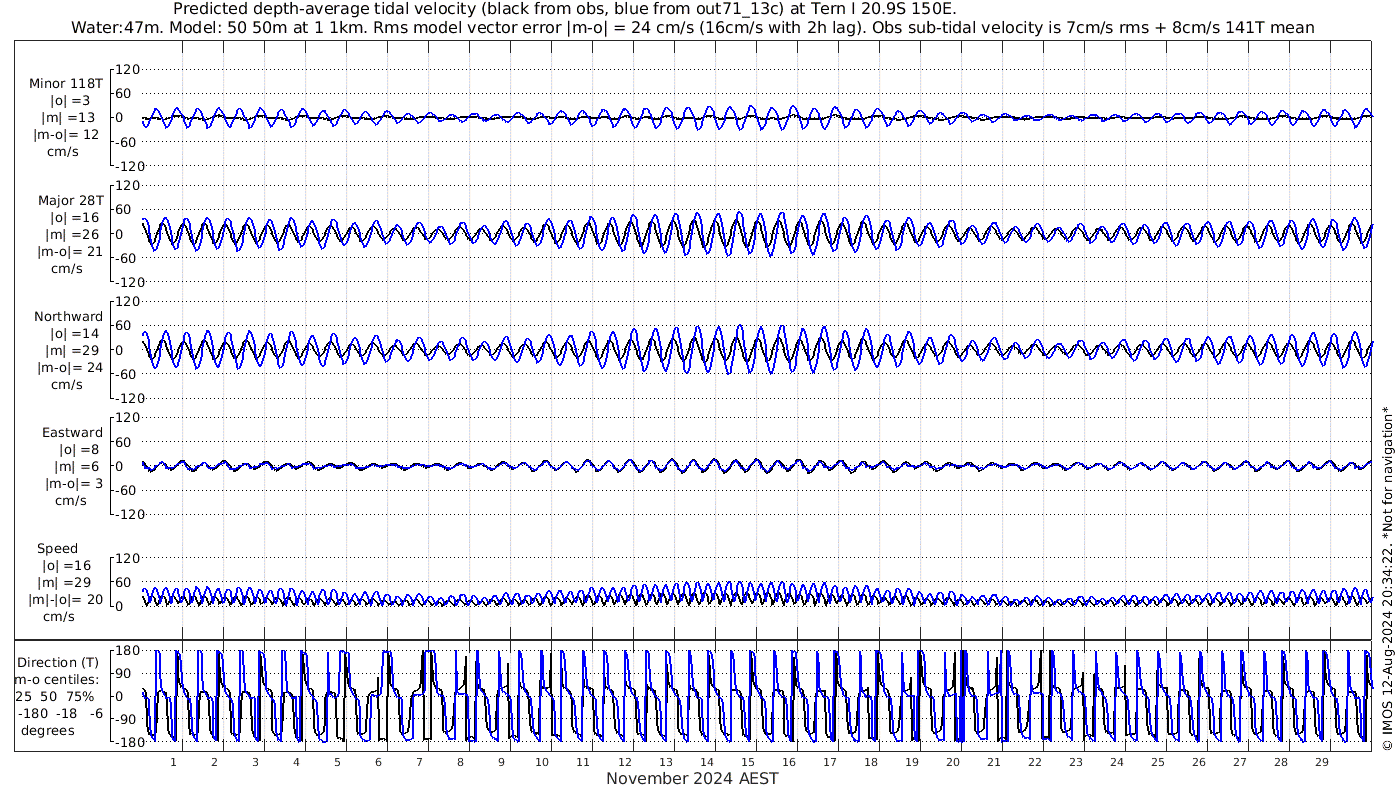Select the 'Major 28T' panel label
The height and width of the screenshot is (800, 1400).
pos(71,201)
